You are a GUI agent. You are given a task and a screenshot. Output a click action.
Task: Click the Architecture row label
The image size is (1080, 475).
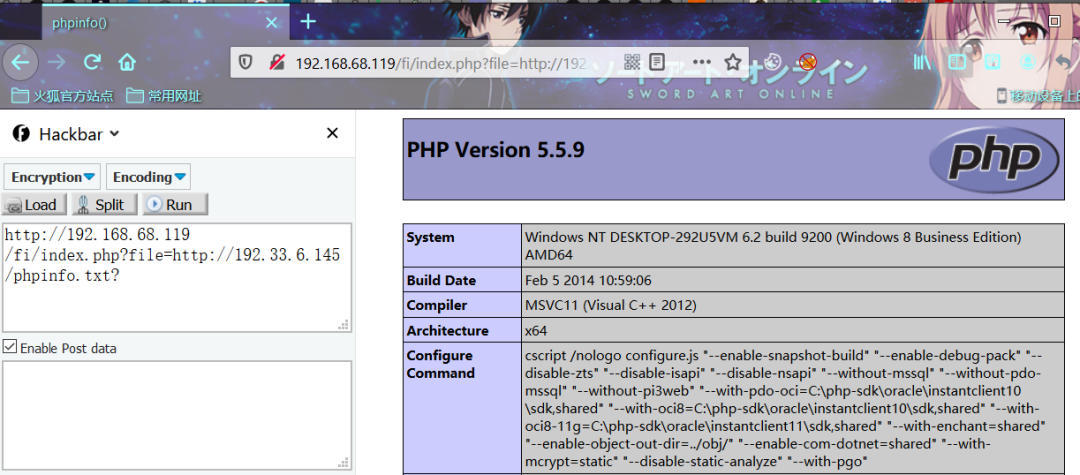tap(447, 330)
